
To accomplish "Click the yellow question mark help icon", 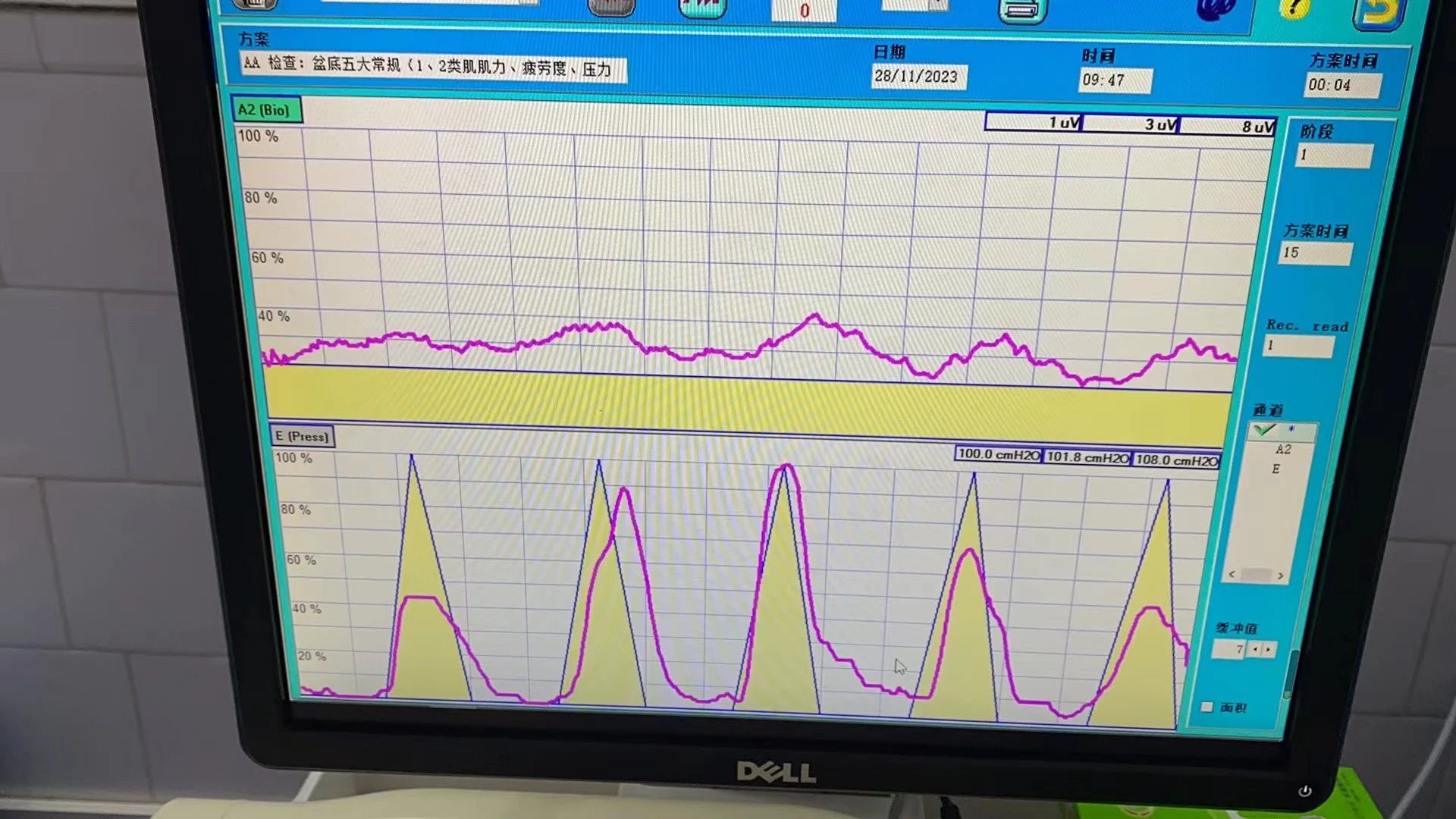I will point(1294,9).
